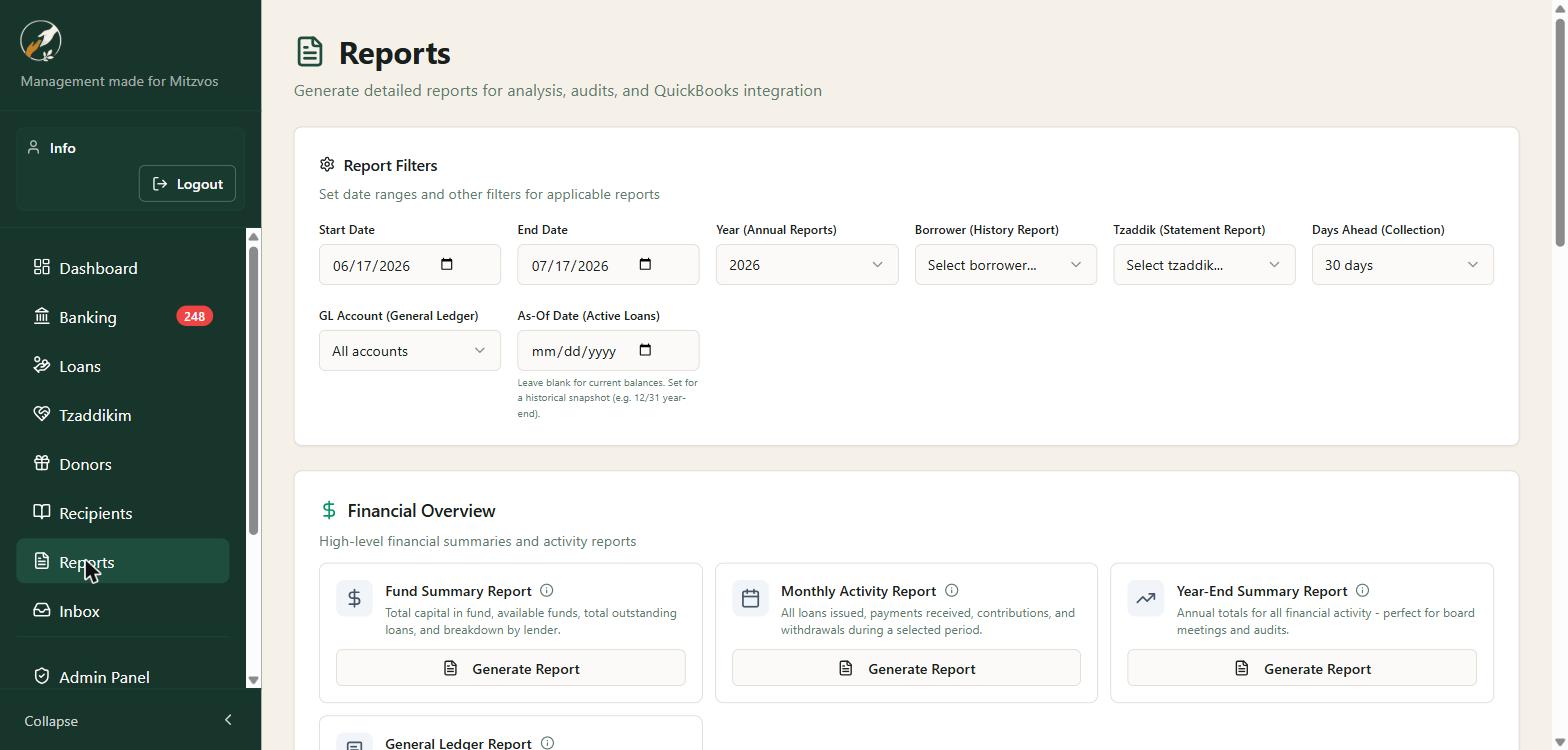This screenshot has height=750, width=1568.
Task: Click the app logo in the sidebar
Action: [41, 41]
